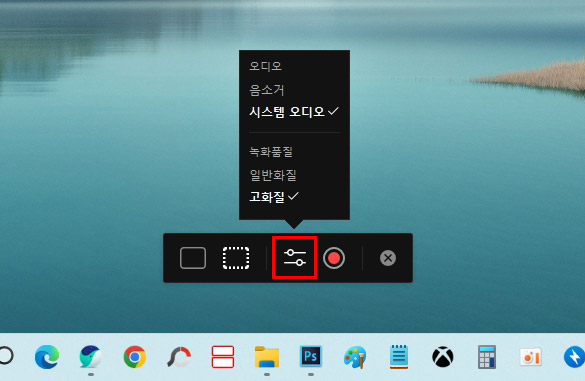The height and width of the screenshot is (381, 585).
Task: Open Naver Whale browser from taskbar
Action: point(90,357)
